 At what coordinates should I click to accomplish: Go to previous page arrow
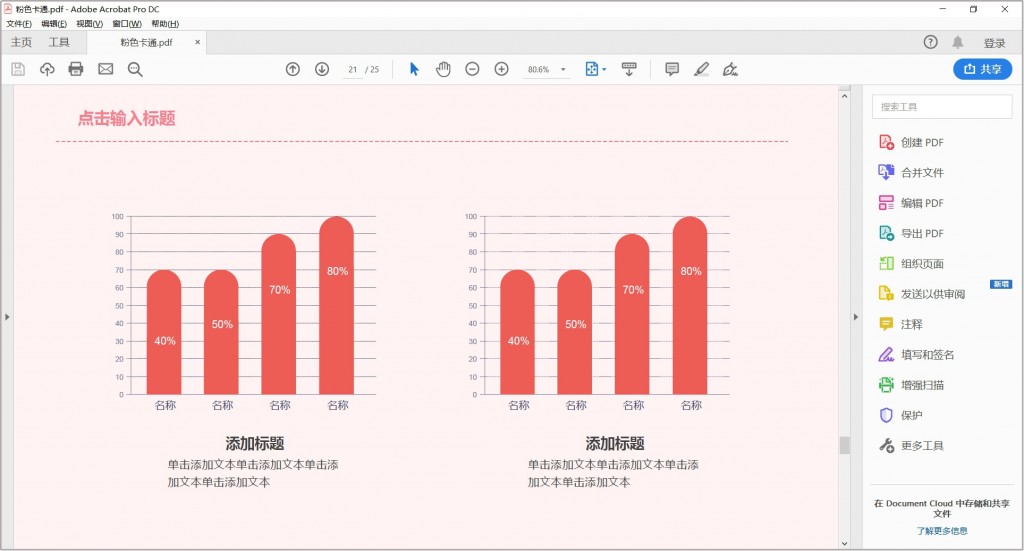pos(293,69)
